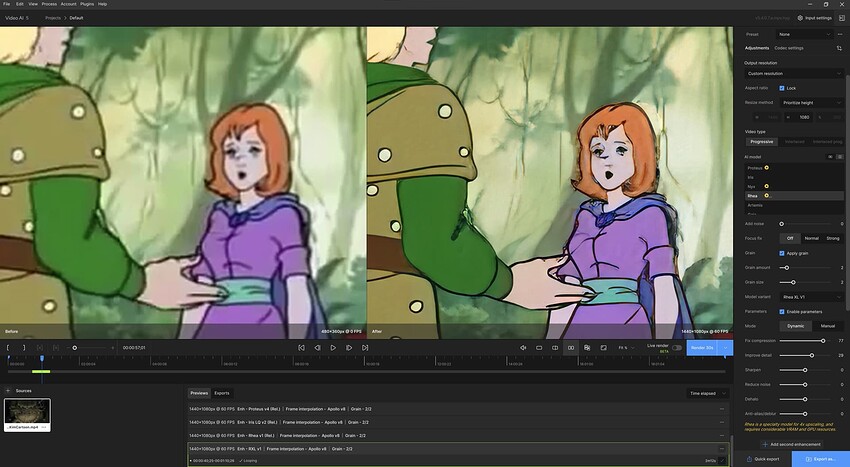The image size is (850, 467).
Task: Open options for Proteus v4 preview row
Action: tap(722, 409)
